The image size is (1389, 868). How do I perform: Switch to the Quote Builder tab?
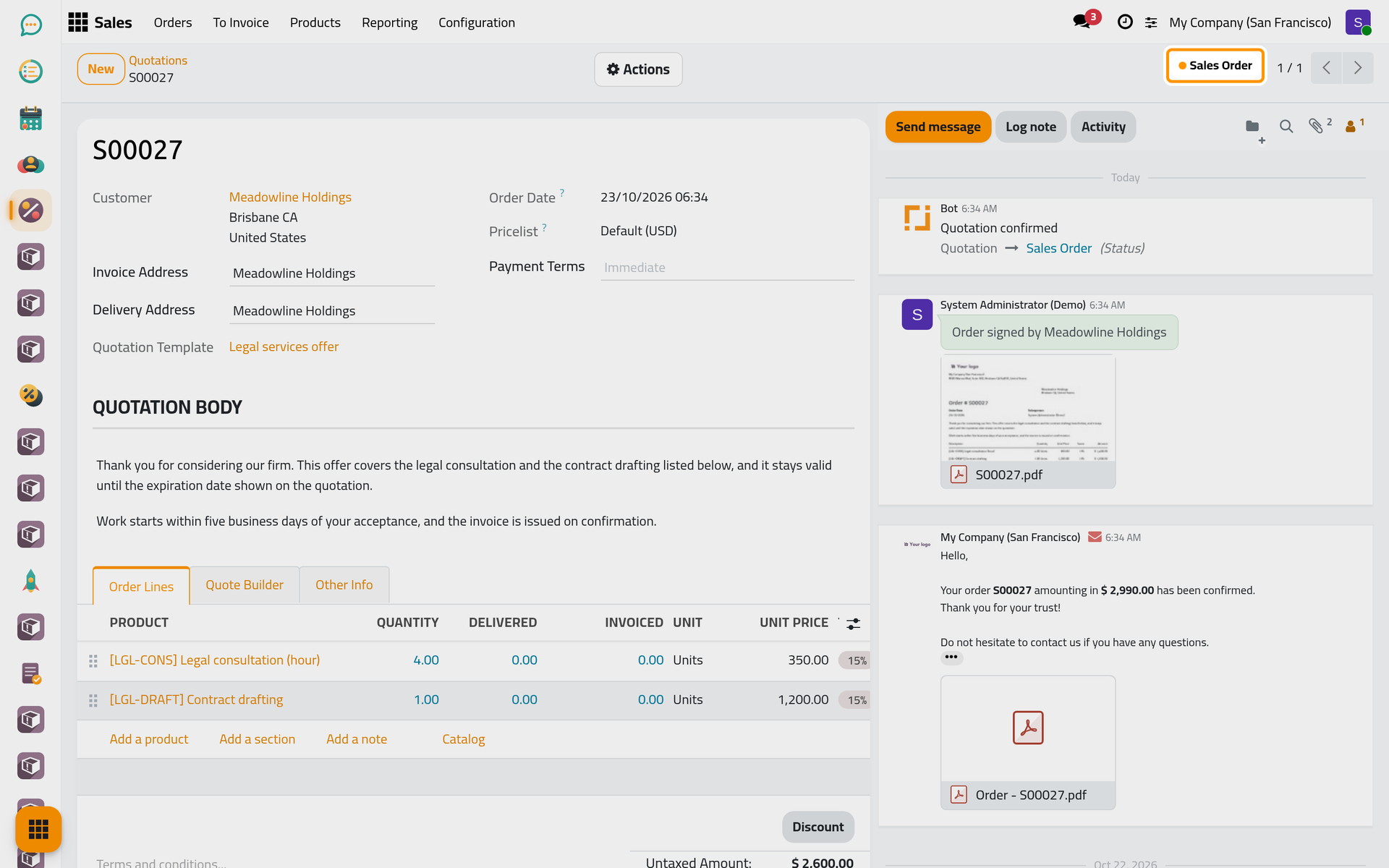point(245,585)
